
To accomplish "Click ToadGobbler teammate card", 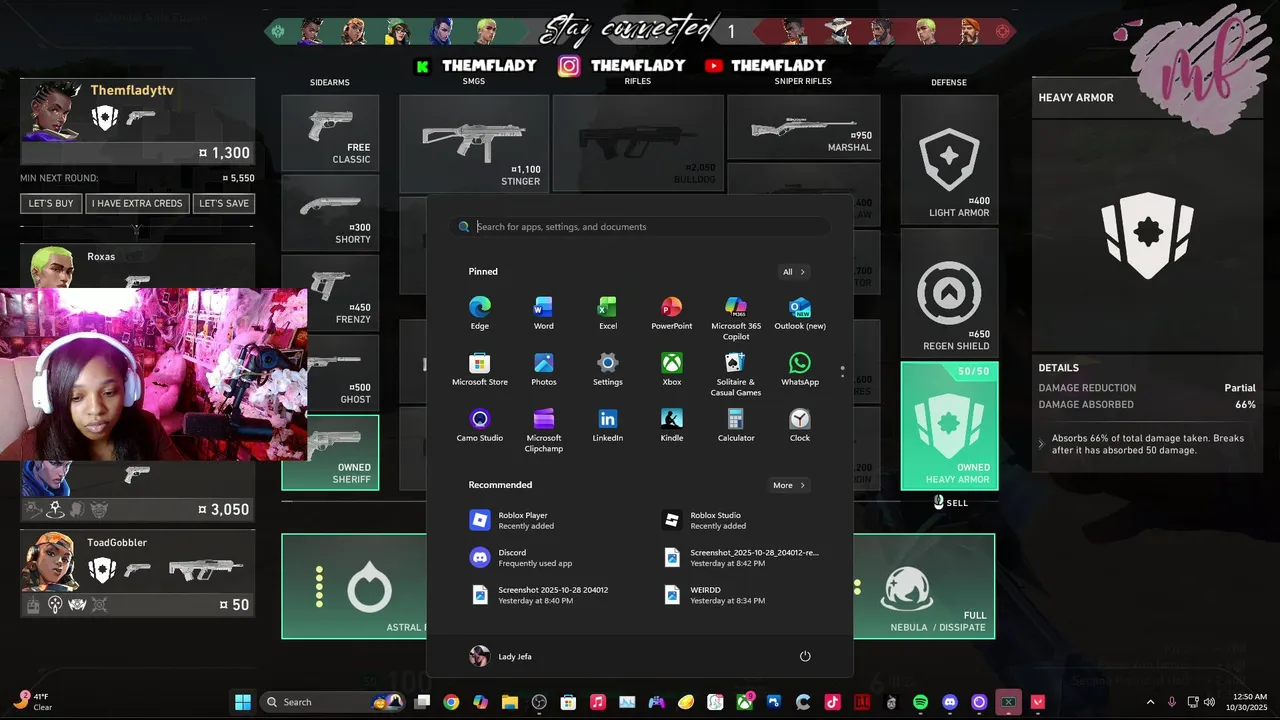I will click(x=137, y=573).
